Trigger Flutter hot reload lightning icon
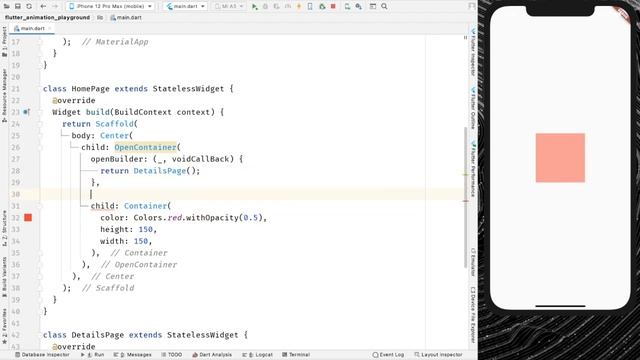This screenshot has height=360, width=640. pyautogui.click(x=299, y=6)
